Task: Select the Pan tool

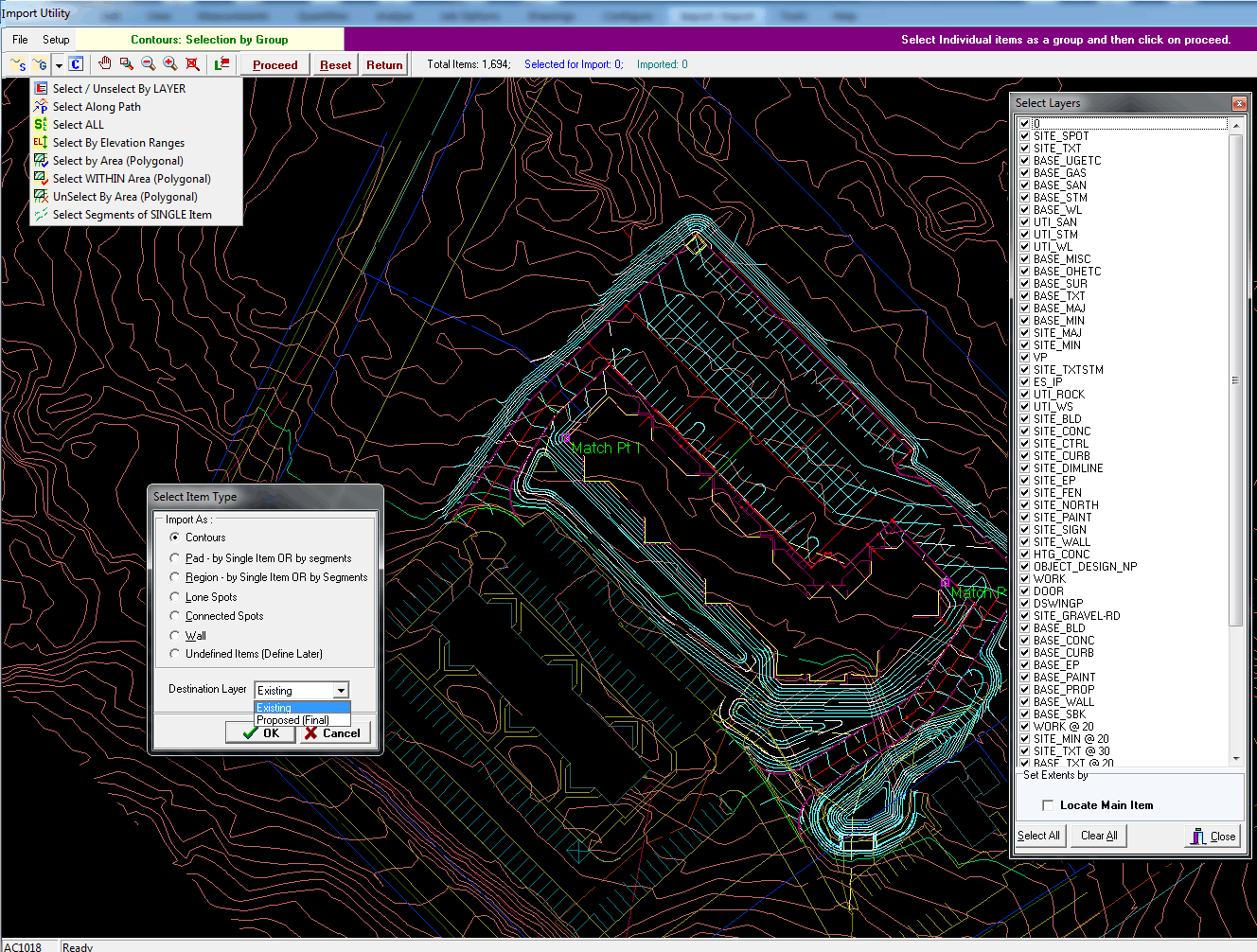Action: point(104,64)
